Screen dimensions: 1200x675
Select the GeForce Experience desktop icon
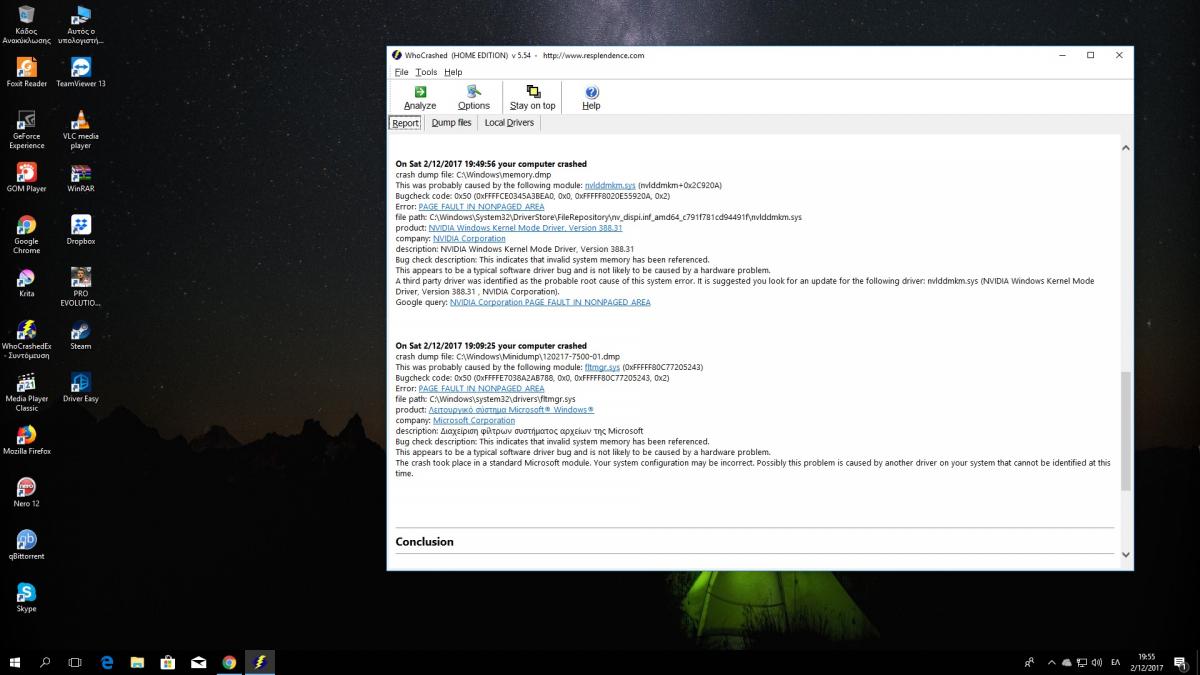coord(27,129)
